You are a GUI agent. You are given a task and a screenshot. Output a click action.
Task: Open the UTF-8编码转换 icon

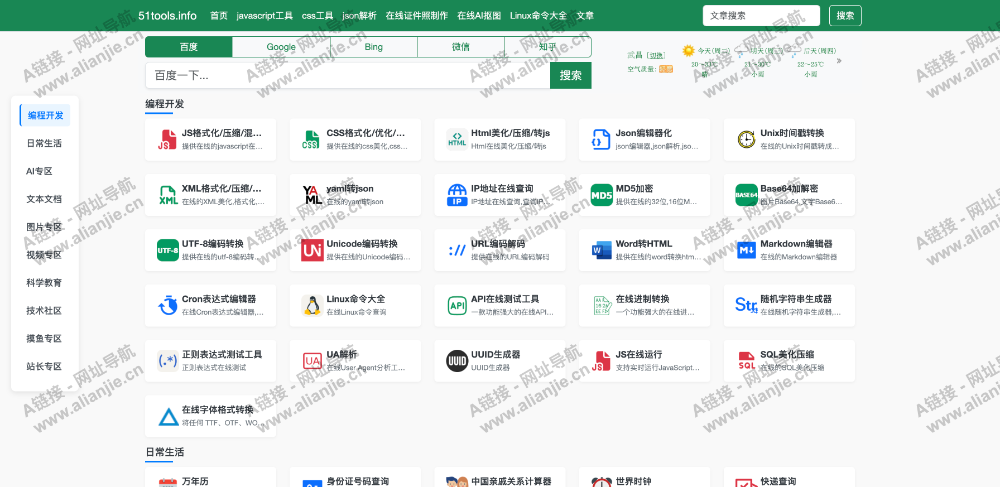168,251
